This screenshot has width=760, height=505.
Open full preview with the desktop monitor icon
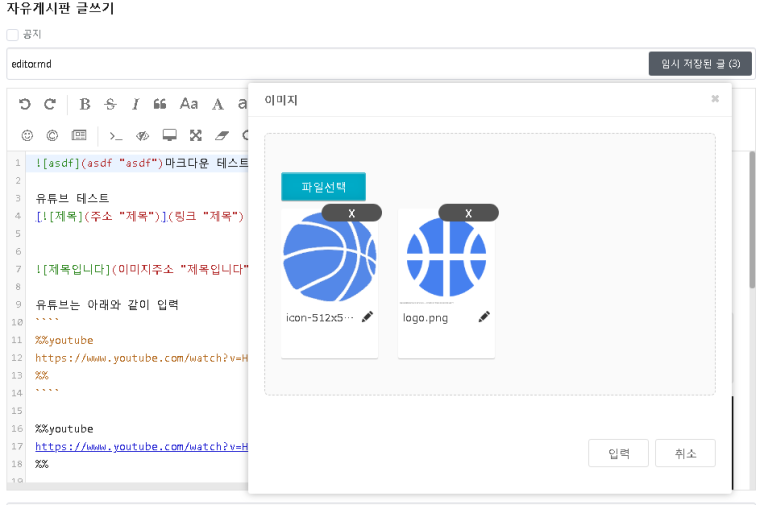pyautogui.click(x=170, y=135)
